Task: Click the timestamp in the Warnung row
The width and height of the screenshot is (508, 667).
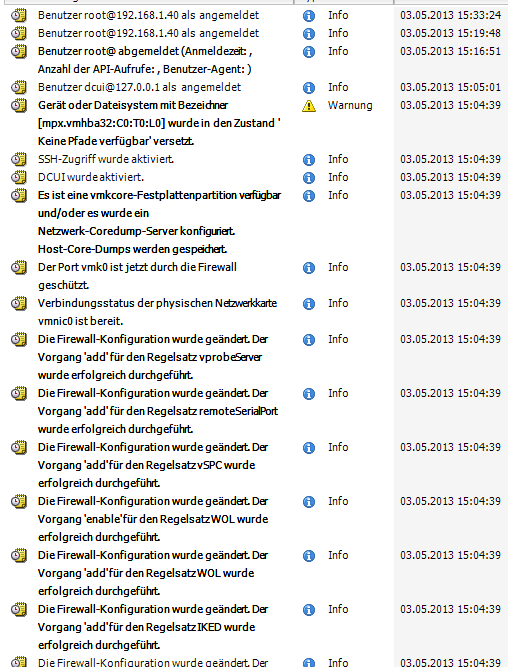Action: coord(450,105)
